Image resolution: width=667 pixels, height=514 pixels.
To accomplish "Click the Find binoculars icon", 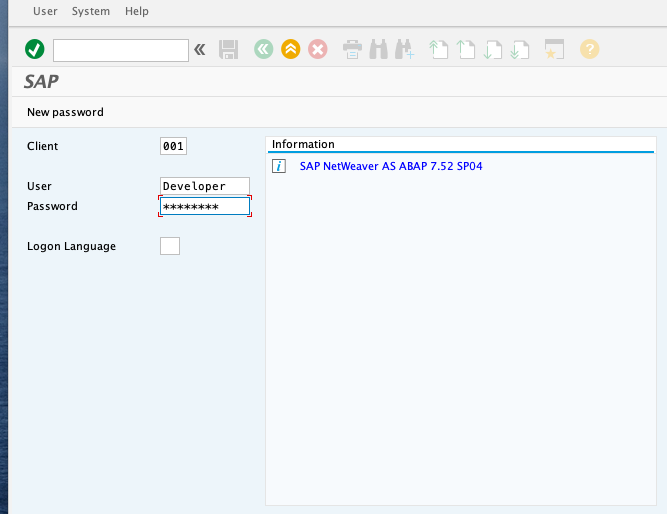I will point(379,49).
